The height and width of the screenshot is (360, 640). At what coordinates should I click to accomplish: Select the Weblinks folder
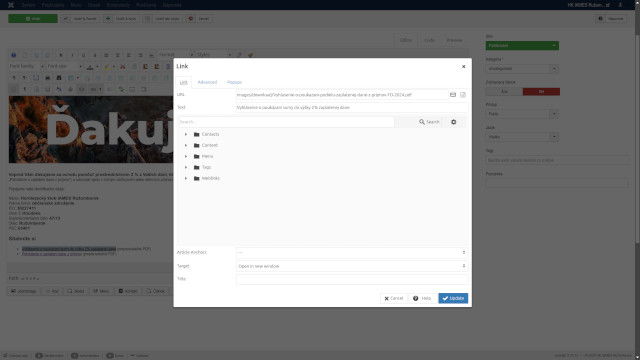[207, 178]
